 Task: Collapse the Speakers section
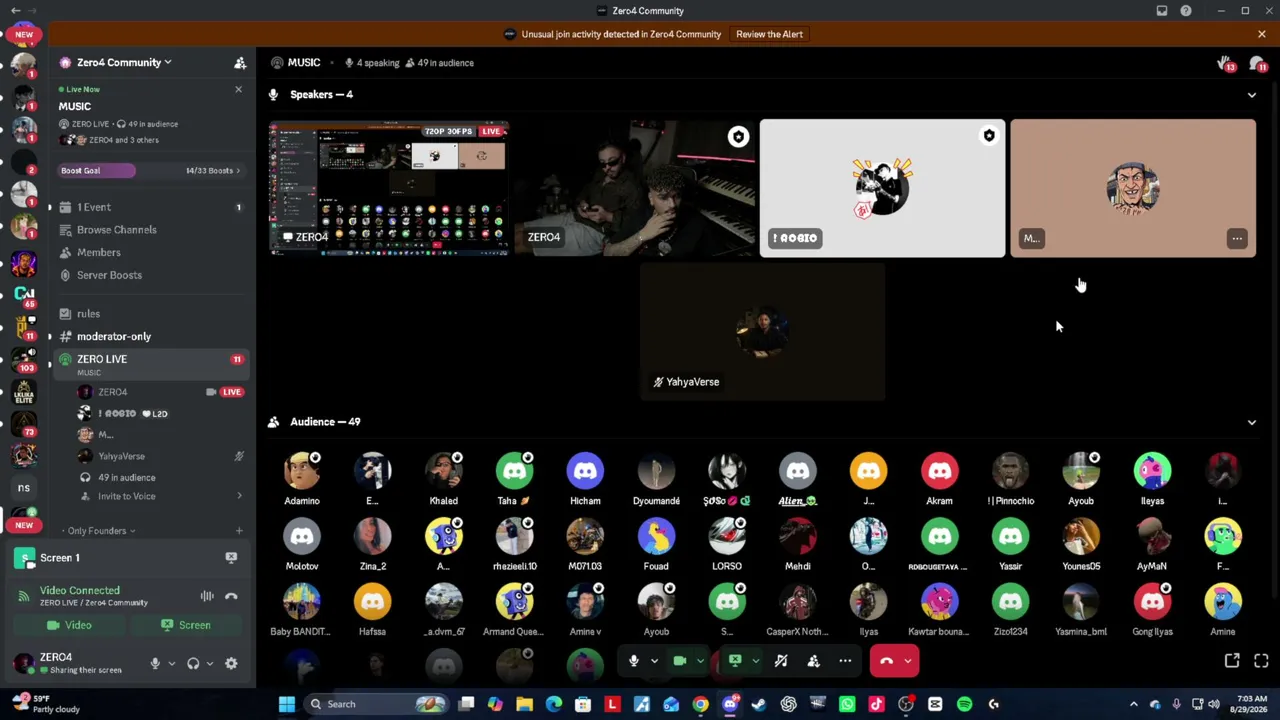pyautogui.click(x=1251, y=95)
